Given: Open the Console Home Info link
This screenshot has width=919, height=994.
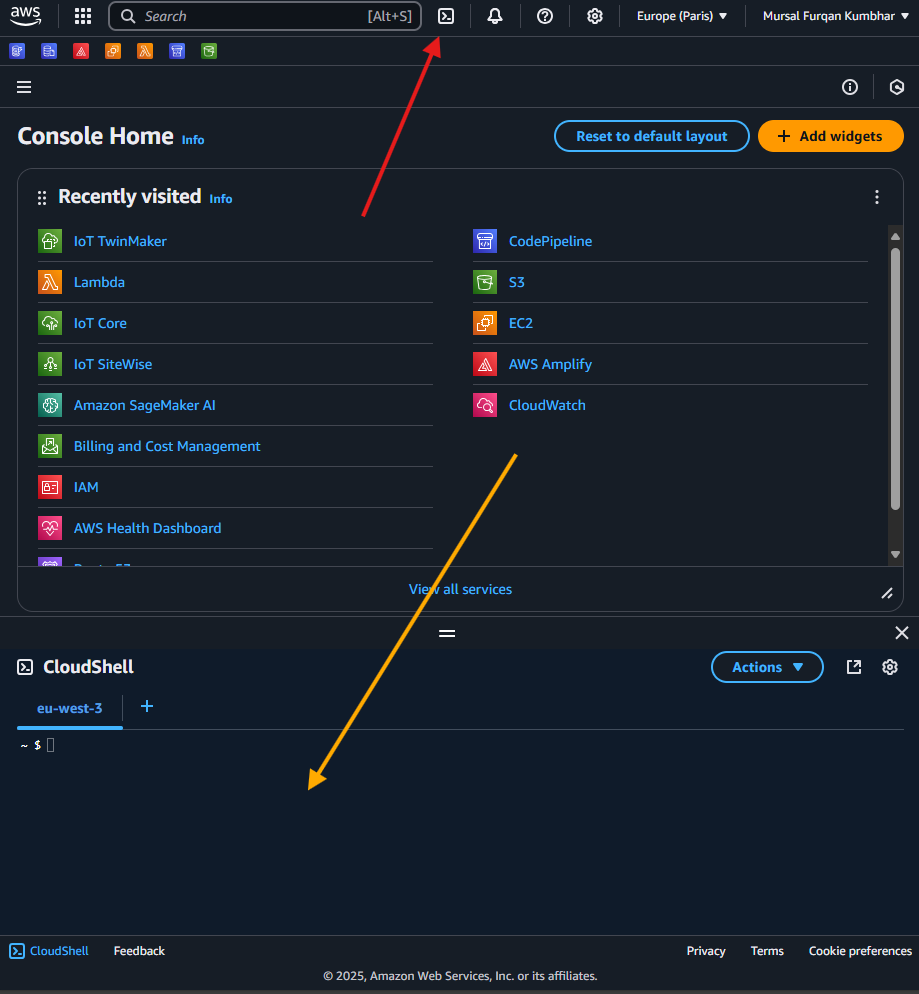Looking at the screenshot, I should (193, 140).
